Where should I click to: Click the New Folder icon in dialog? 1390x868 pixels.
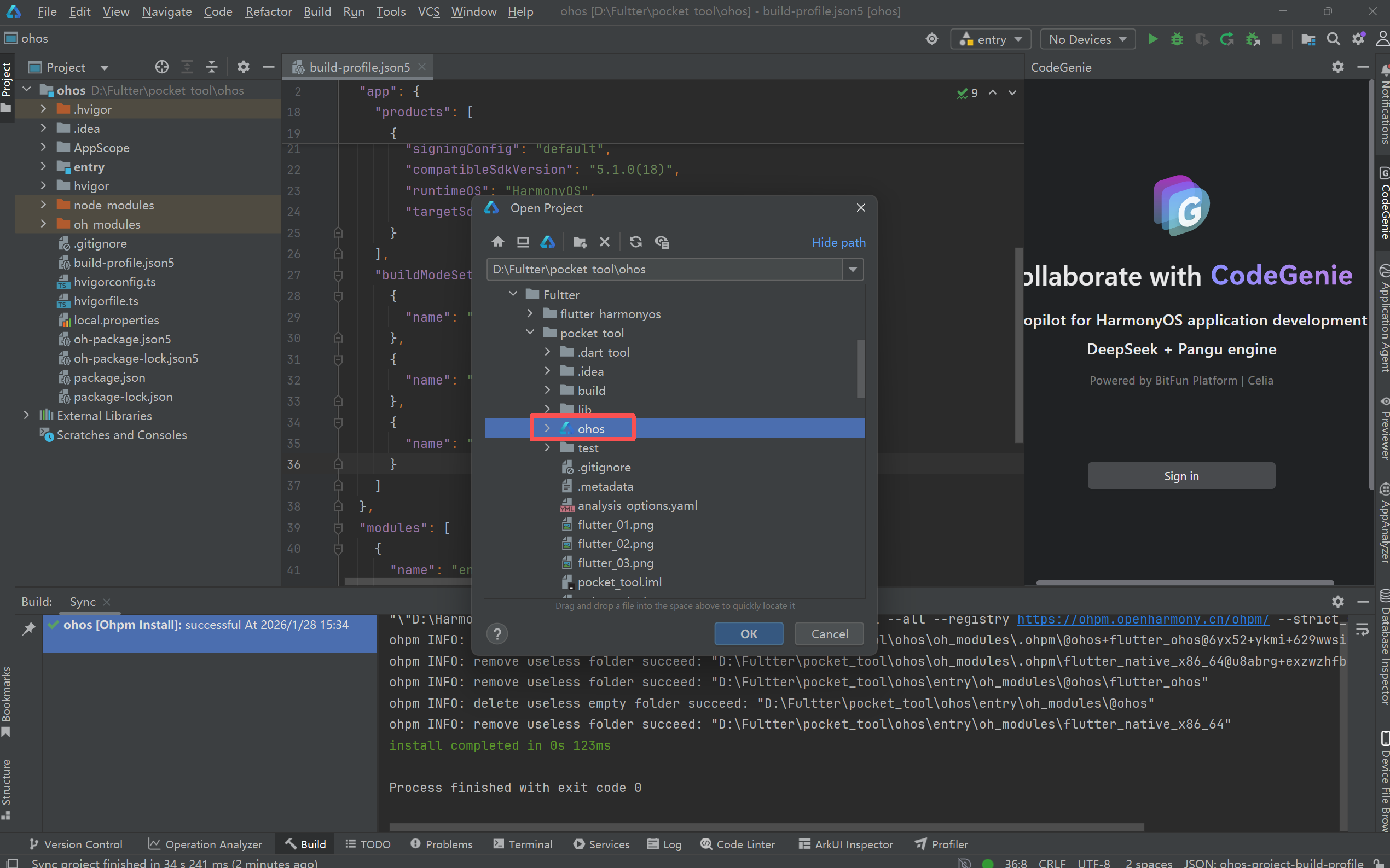580,242
